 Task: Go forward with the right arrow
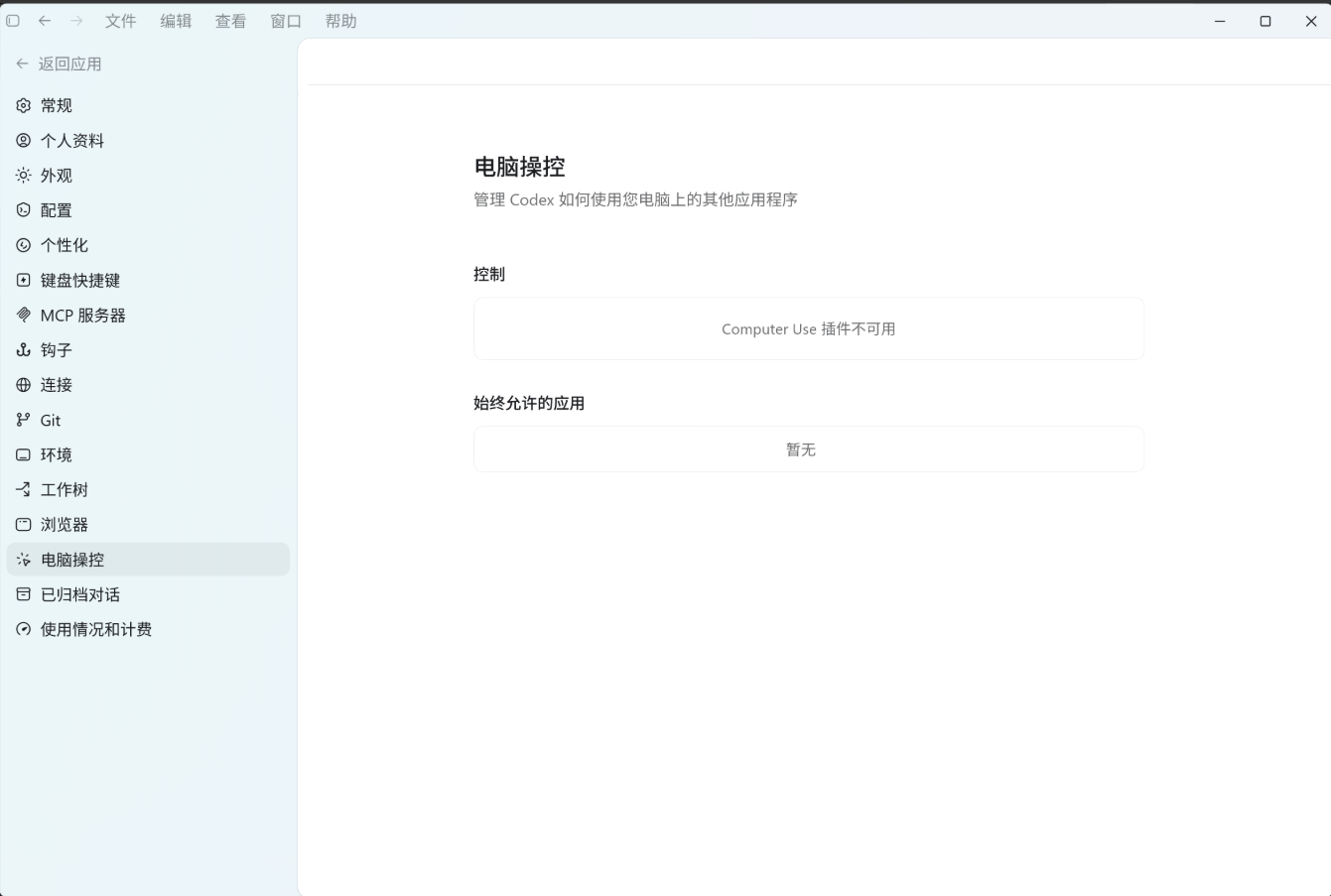(76, 21)
